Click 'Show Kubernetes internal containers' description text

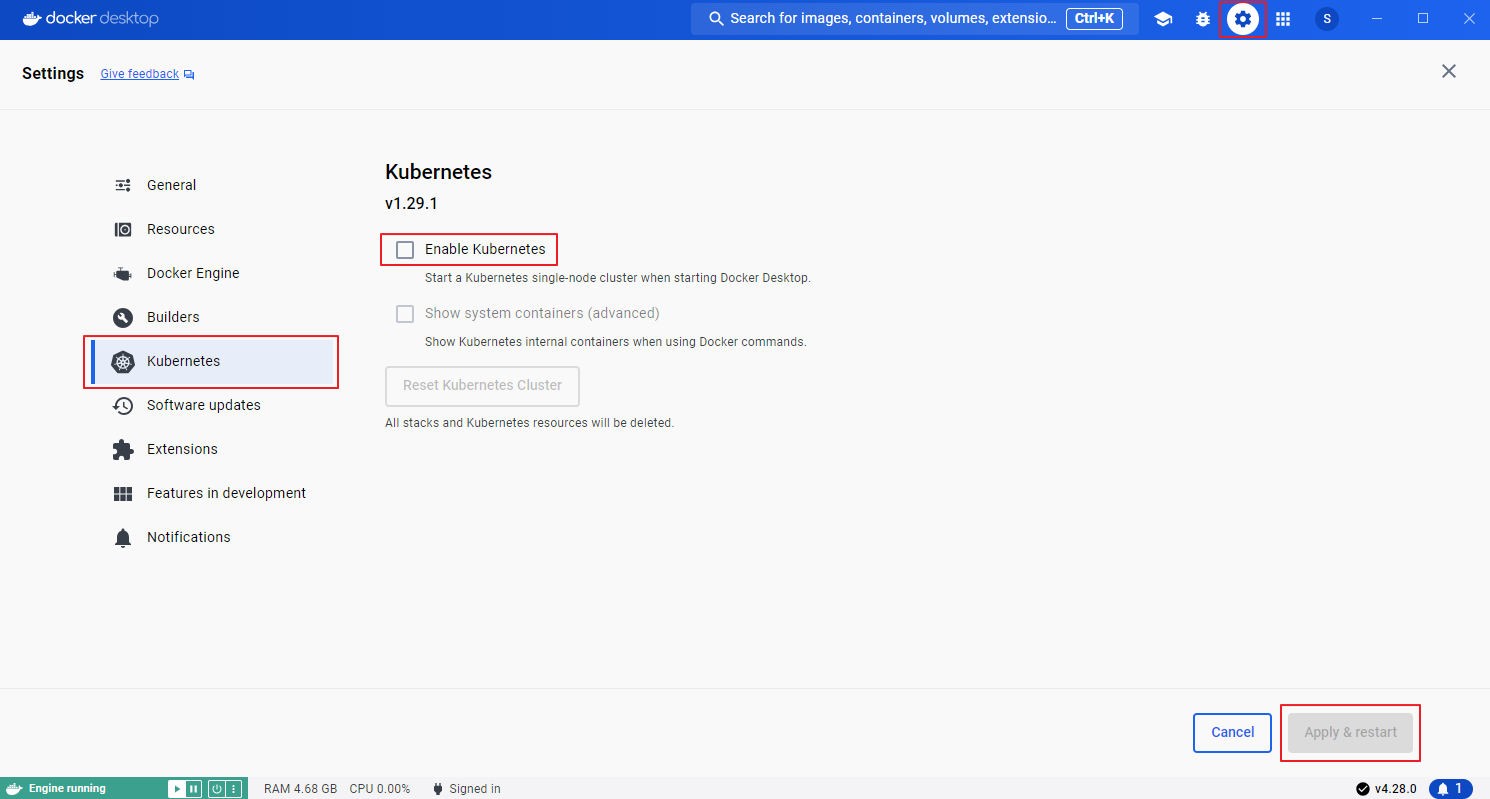click(616, 342)
